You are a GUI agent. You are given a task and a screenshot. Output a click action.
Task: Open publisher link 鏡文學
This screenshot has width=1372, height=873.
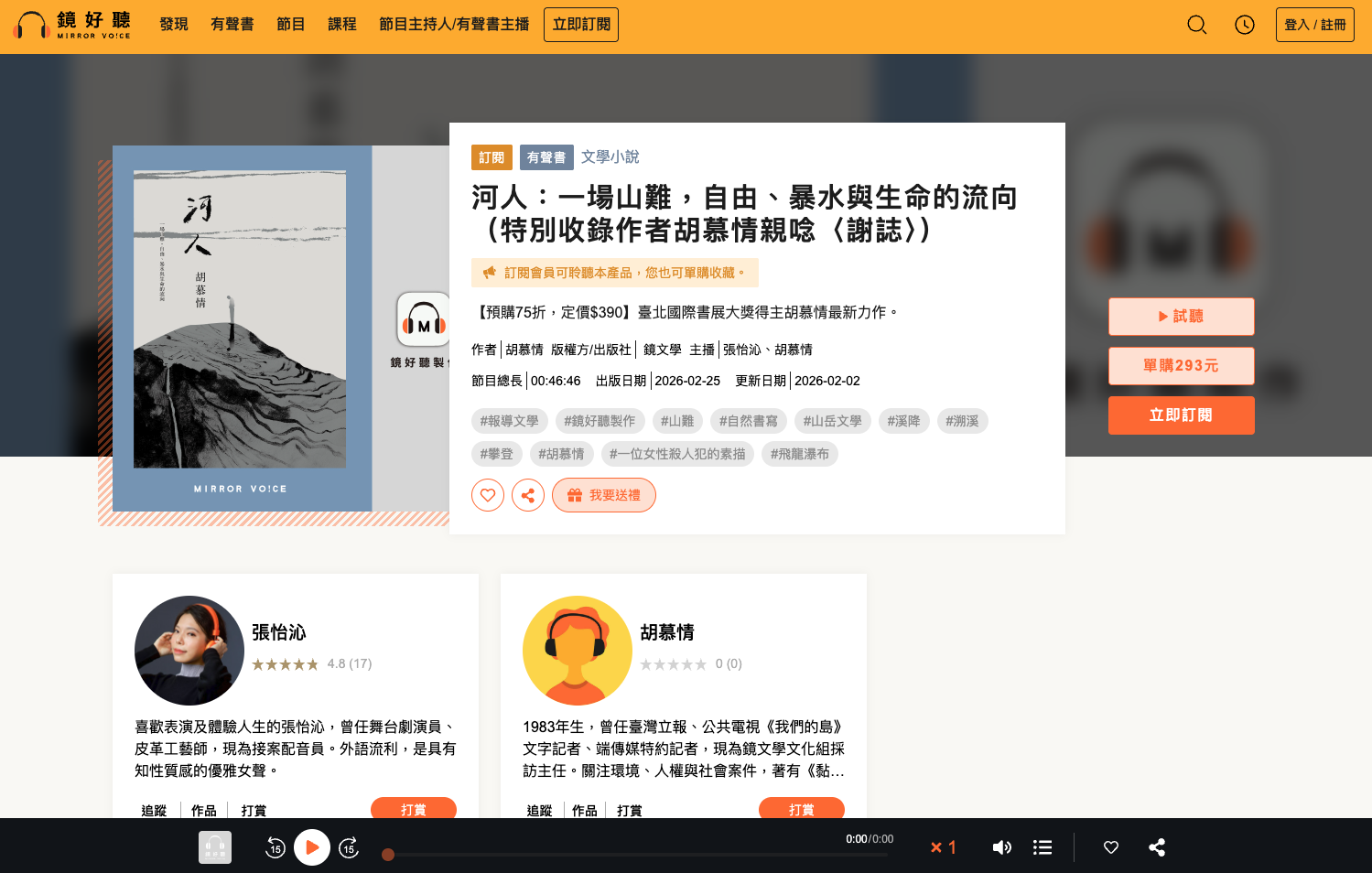tap(663, 350)
